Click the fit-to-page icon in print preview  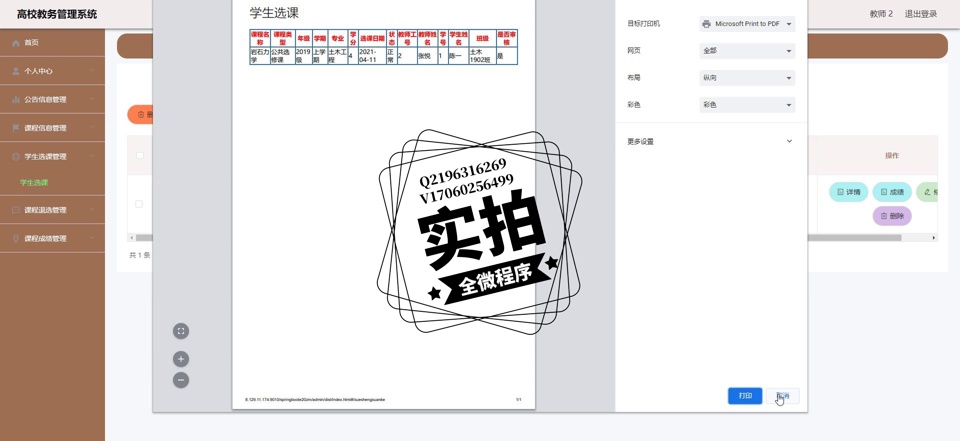click(x=181, y=331)
